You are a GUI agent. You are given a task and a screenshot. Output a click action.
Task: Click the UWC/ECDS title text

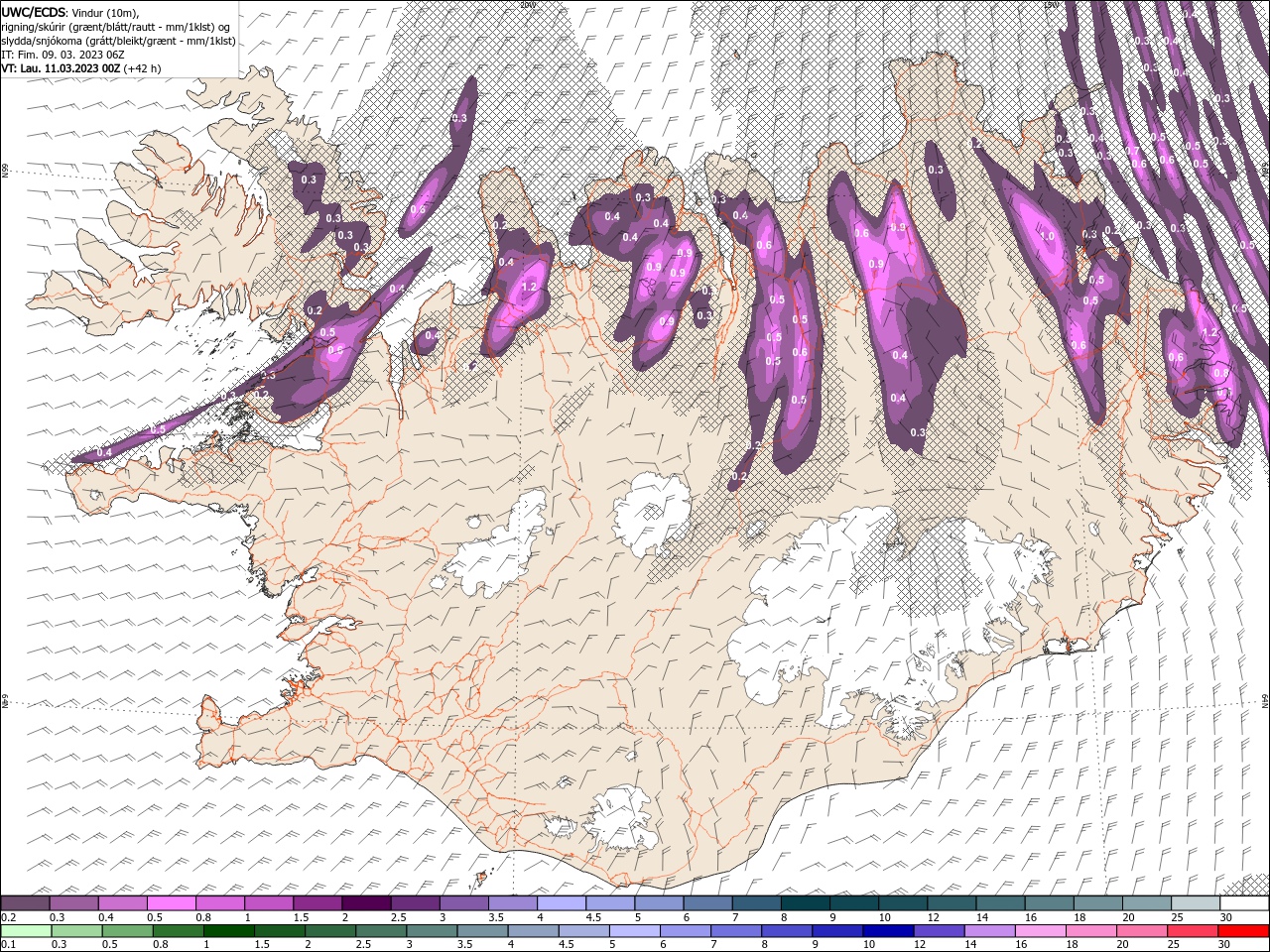pyautogui.click(x=34, y=12)
